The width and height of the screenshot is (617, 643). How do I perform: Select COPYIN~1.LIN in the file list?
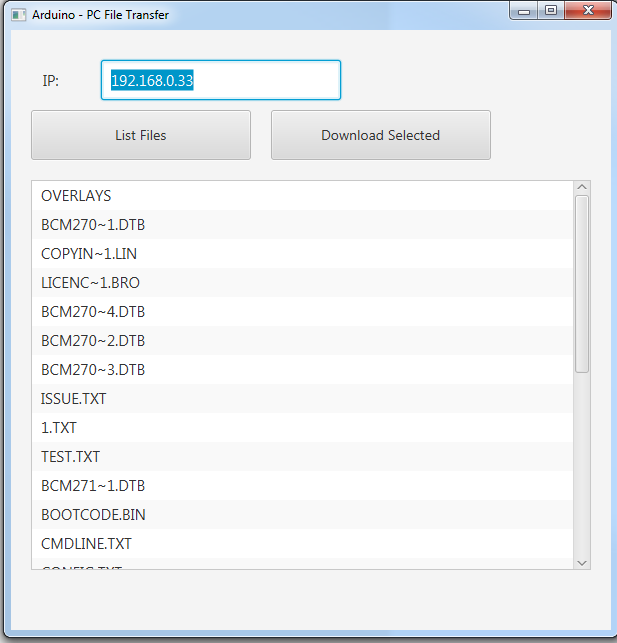pyautogui.click(x=302, y=254)
